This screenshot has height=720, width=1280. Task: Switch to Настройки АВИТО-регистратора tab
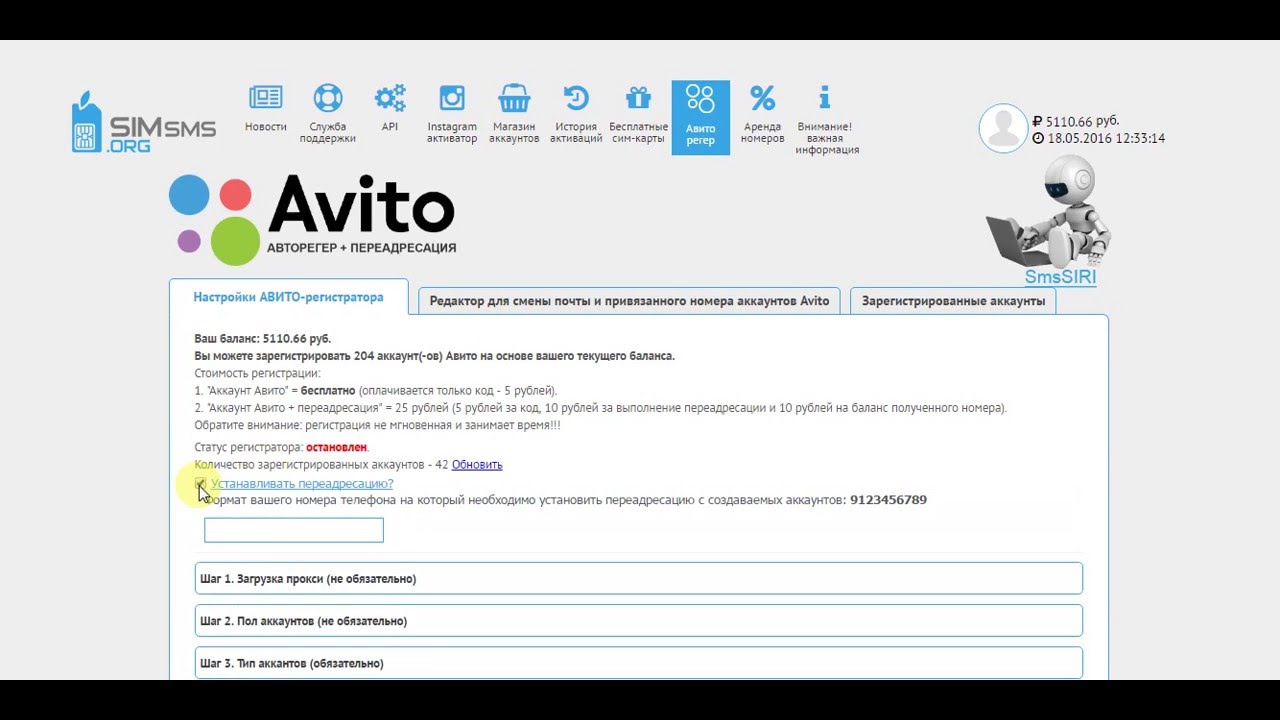tap(288, 297)
